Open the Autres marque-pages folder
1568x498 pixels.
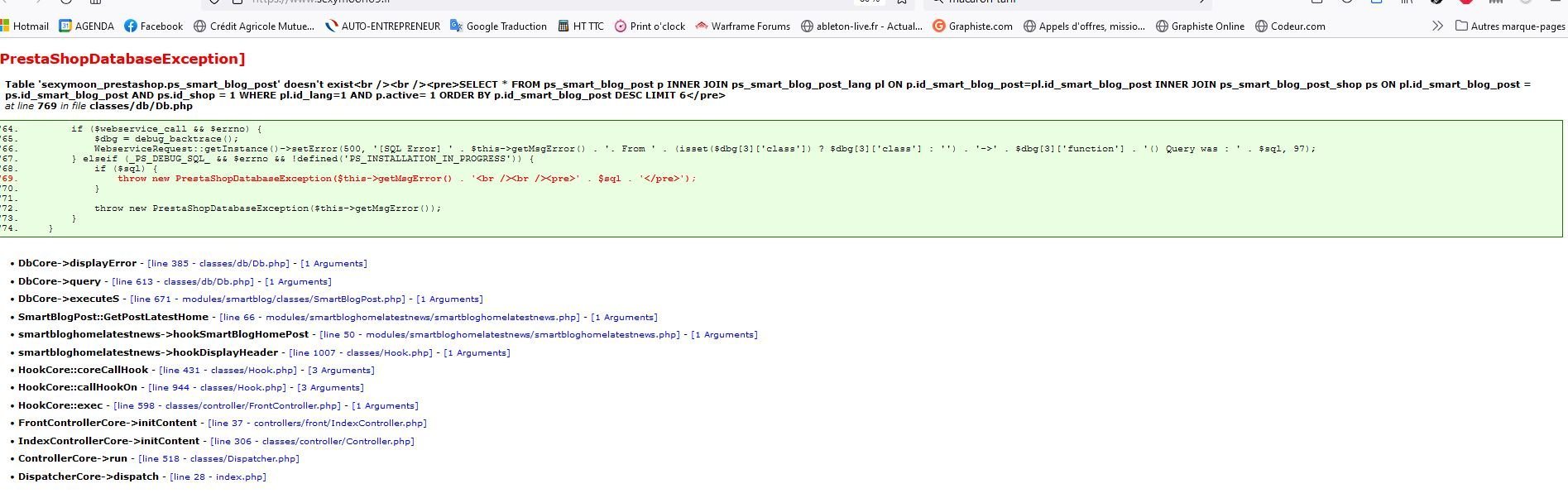tap(1510, 26)
